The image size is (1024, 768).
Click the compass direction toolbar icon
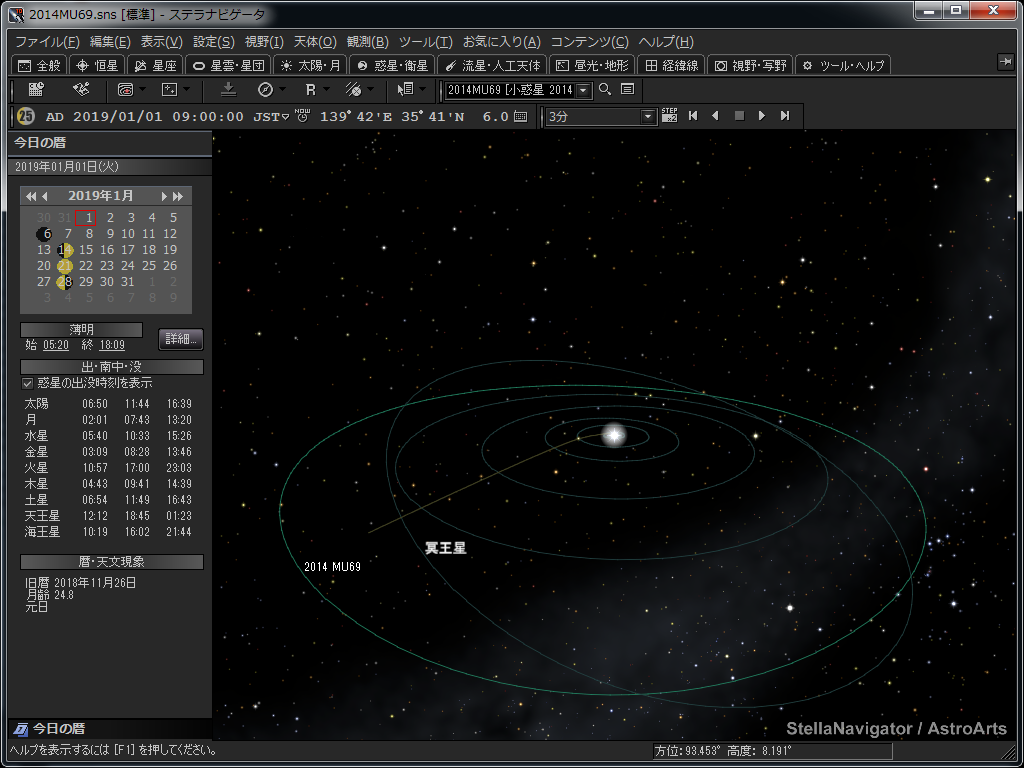pyautogui.click(x=265, y=90)
